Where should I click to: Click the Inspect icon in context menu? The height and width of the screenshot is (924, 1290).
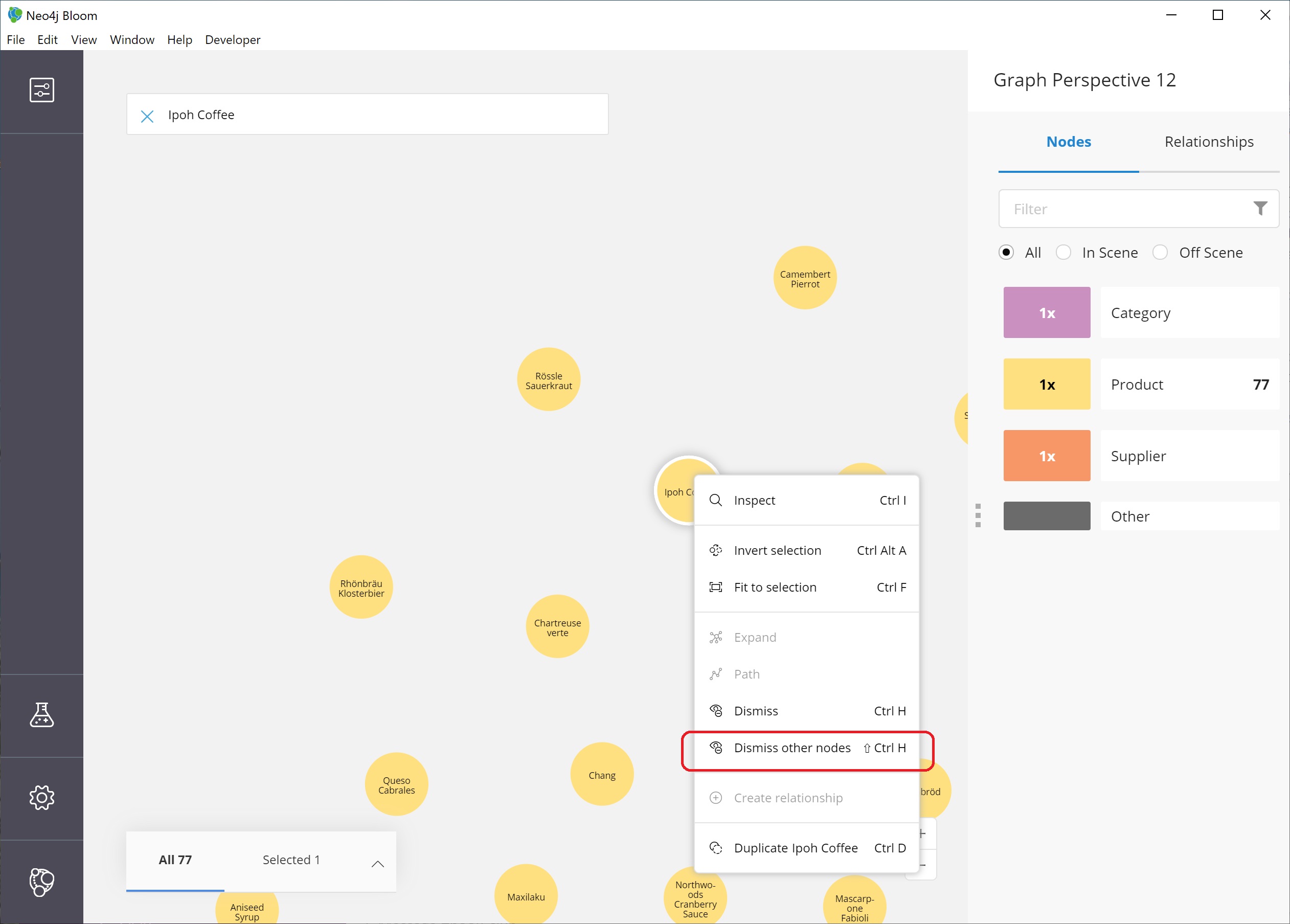click(x=716, y=500)
